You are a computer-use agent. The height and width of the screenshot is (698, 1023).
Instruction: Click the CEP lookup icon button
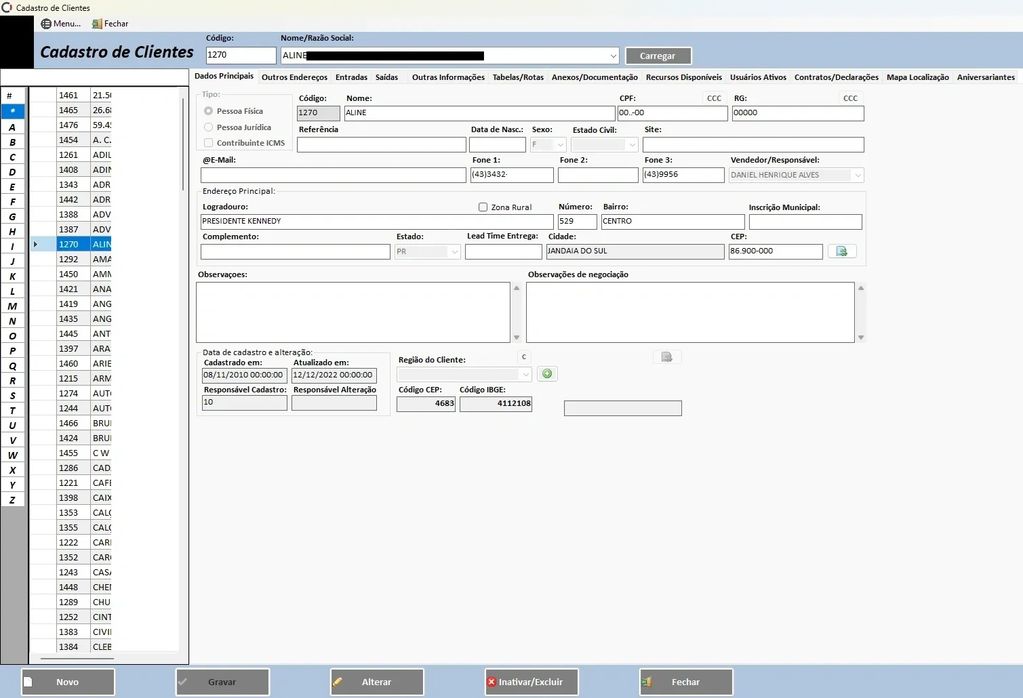(x=842, y=251)
